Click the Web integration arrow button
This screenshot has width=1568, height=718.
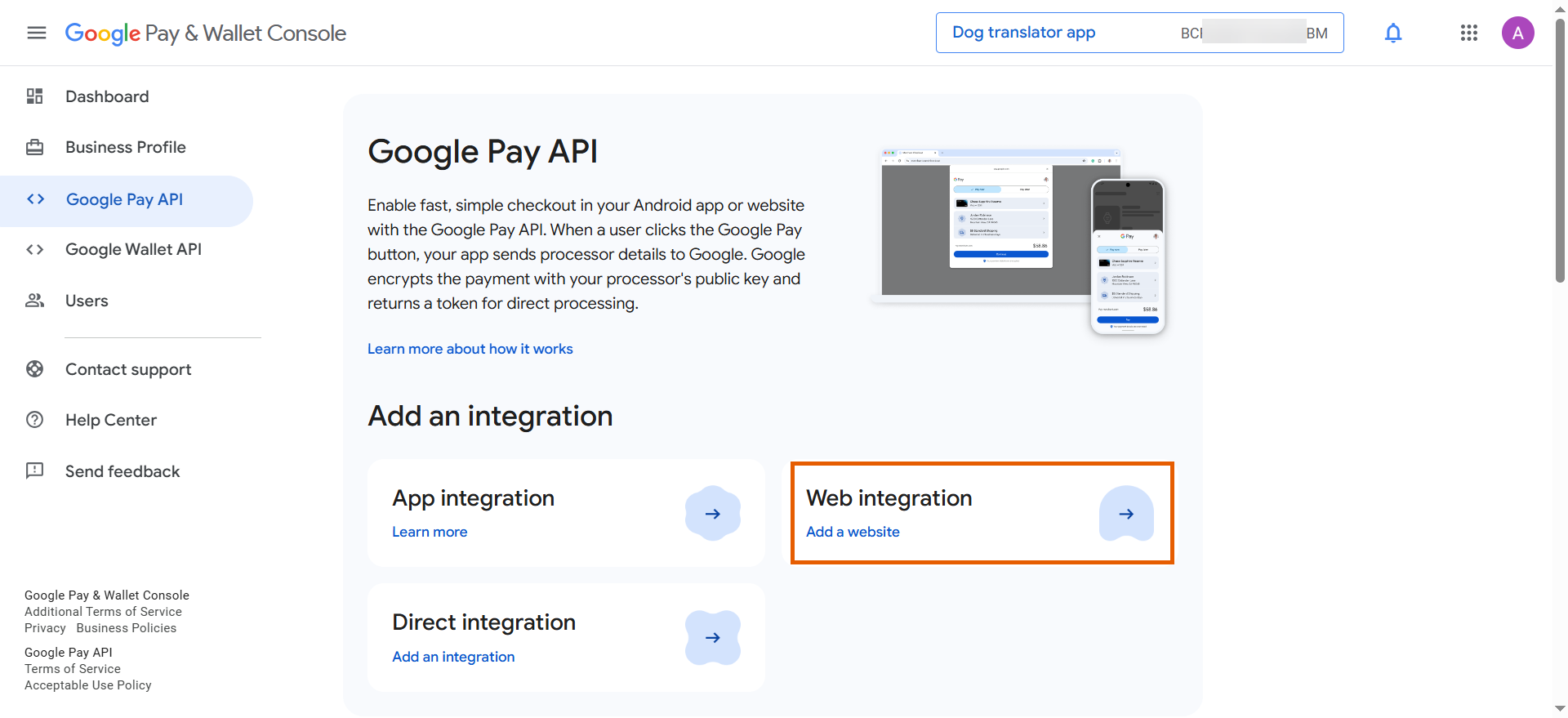coord(1126,514)
